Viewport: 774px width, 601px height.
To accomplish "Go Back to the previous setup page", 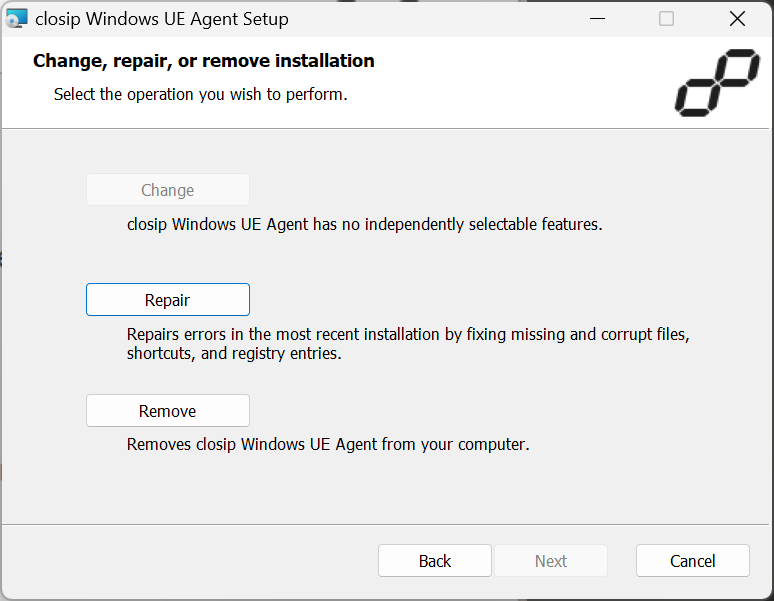I will click(435, 561).
